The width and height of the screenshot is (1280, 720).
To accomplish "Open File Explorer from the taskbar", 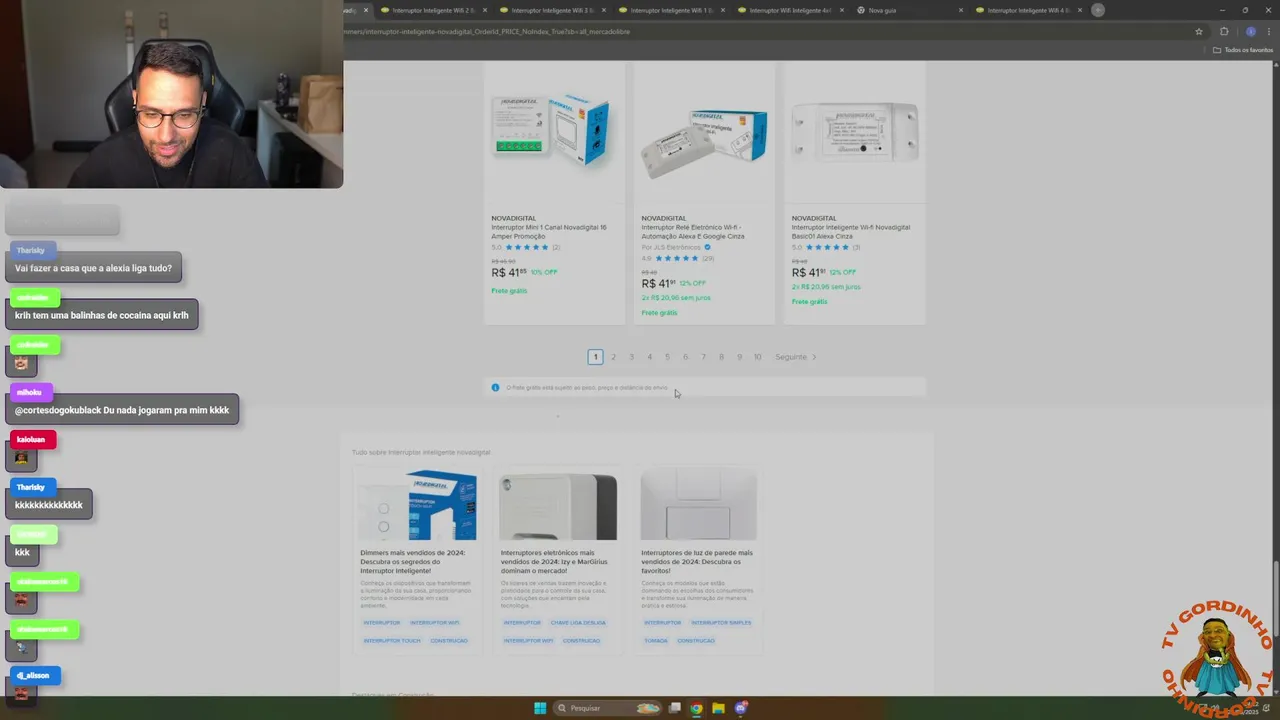I will click(718, 708).
